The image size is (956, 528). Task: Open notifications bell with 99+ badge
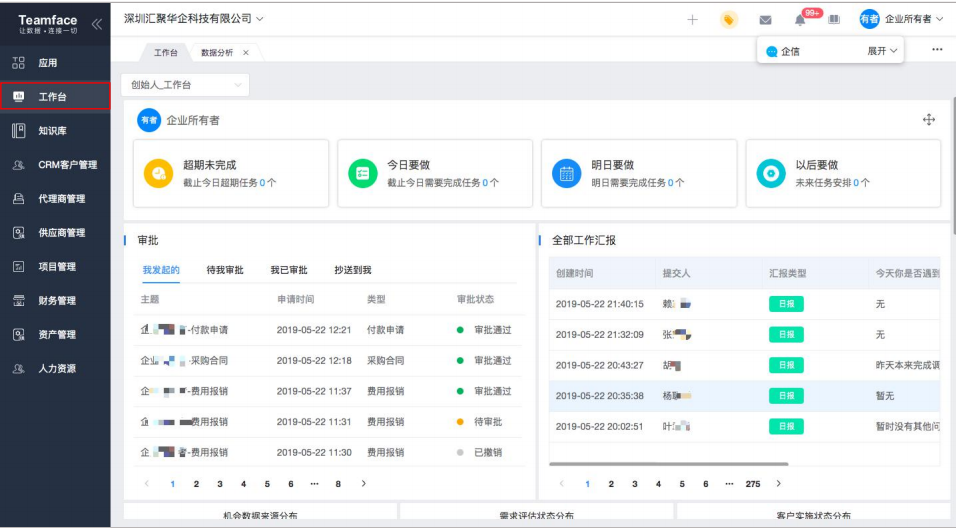coord(800,20)
